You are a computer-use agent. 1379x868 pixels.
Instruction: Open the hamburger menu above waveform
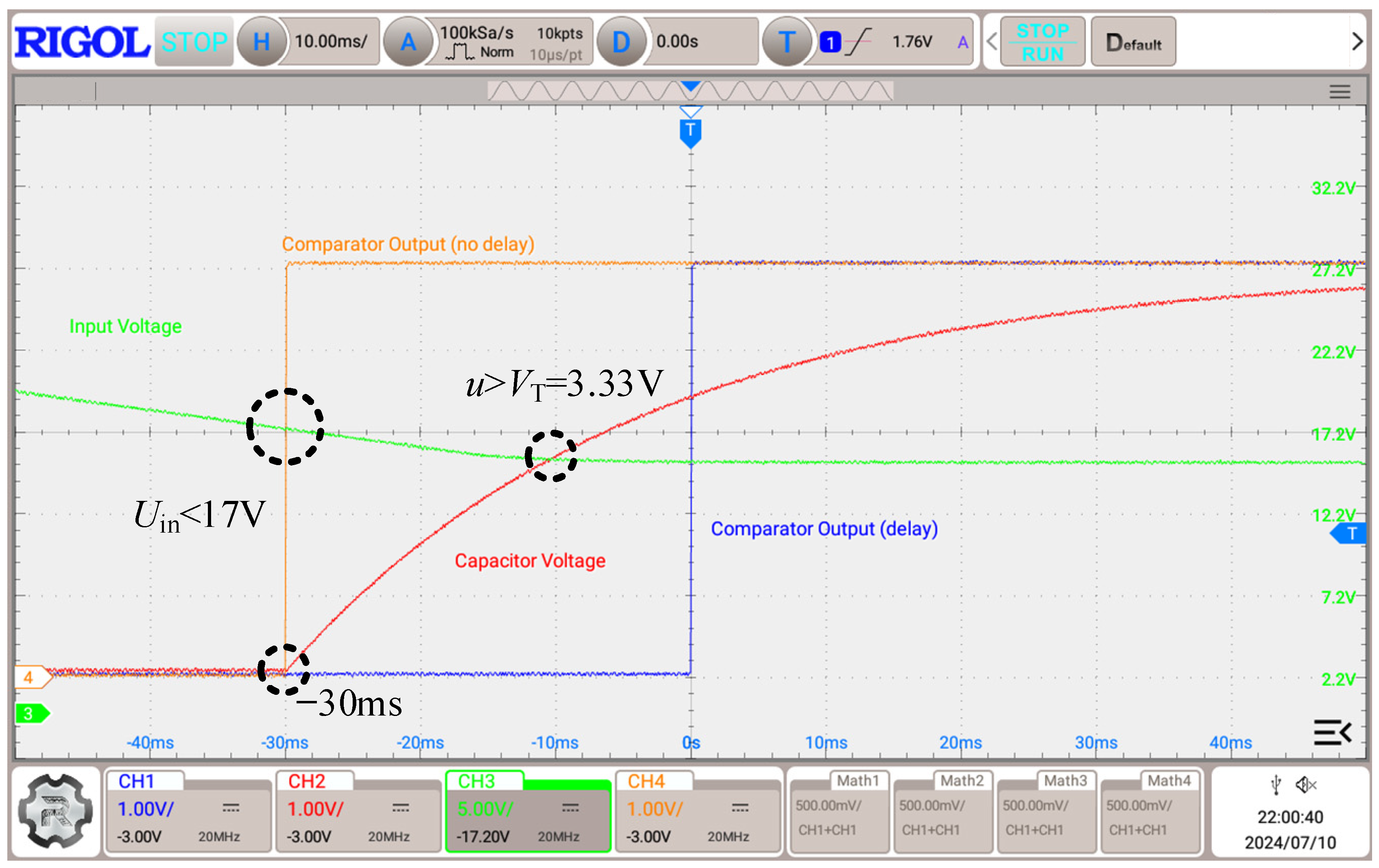pyautogui.click(x=1340, y=91)
